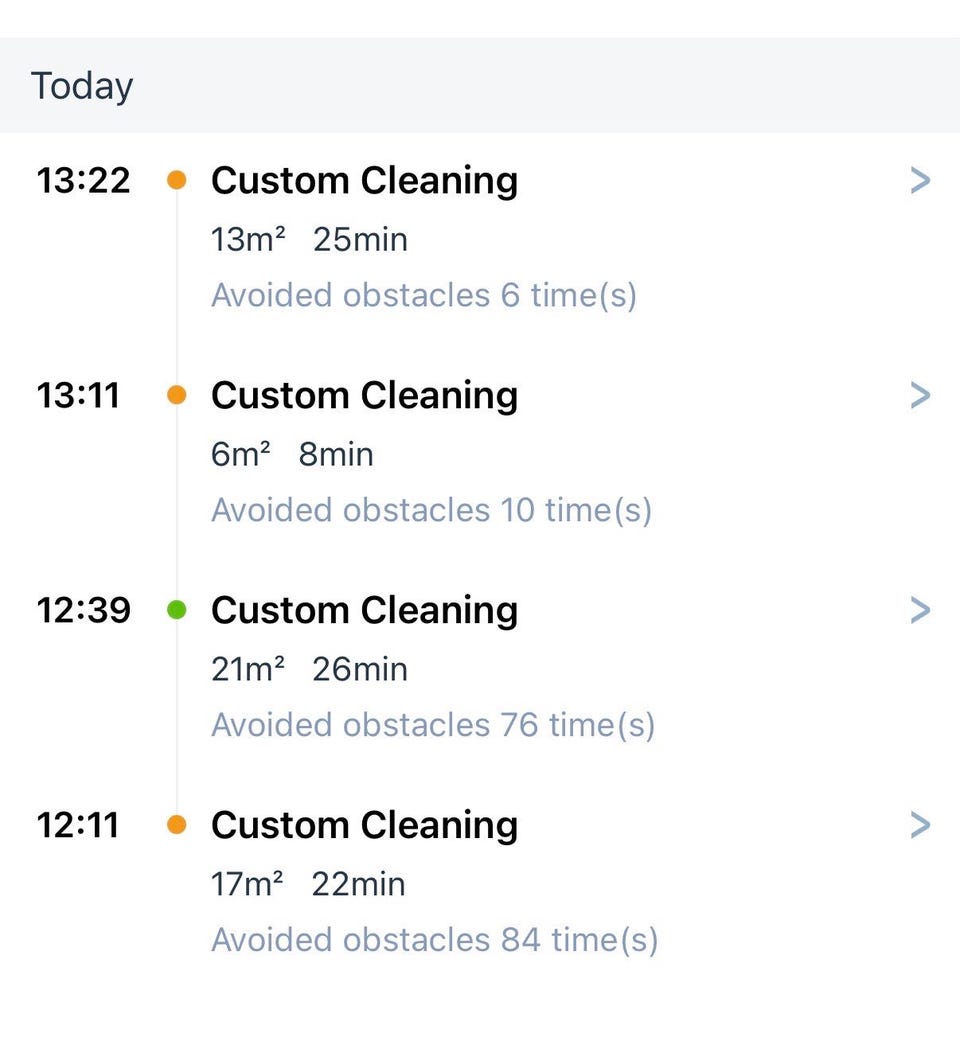Open the 13:11 Custom Cleaning title

tap(364, 396)
